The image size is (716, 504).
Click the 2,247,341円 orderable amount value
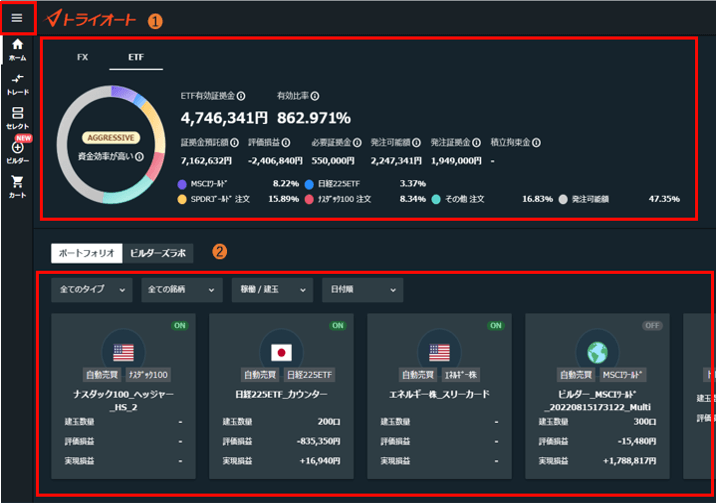click(396, 161)
